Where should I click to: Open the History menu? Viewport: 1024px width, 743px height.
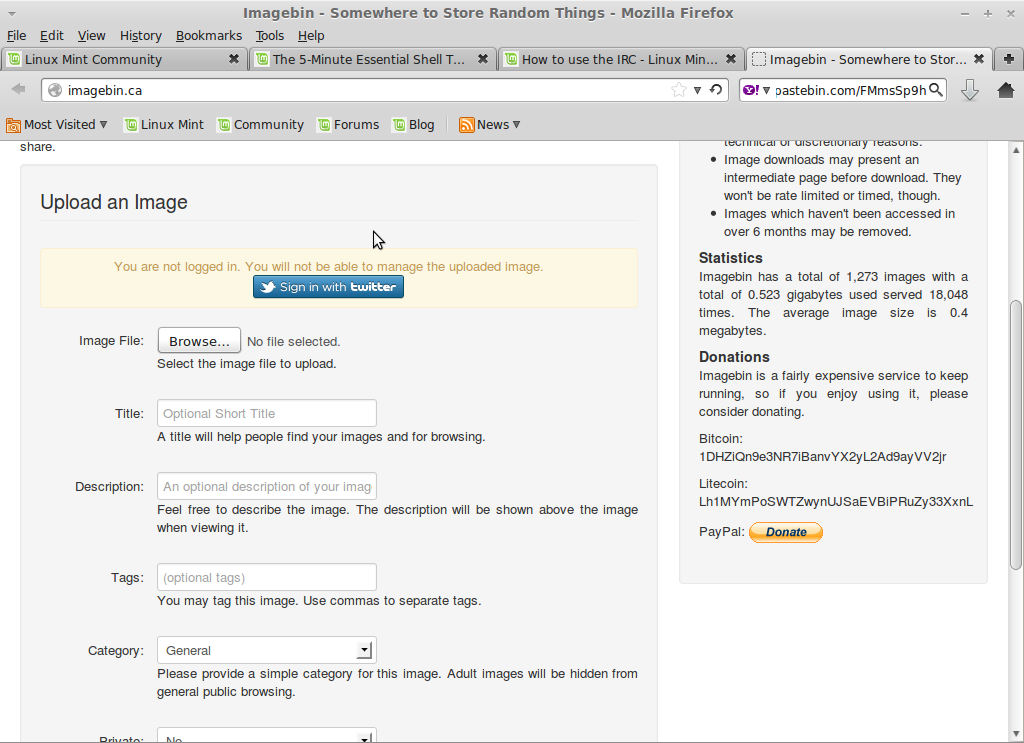click(140, 36)
